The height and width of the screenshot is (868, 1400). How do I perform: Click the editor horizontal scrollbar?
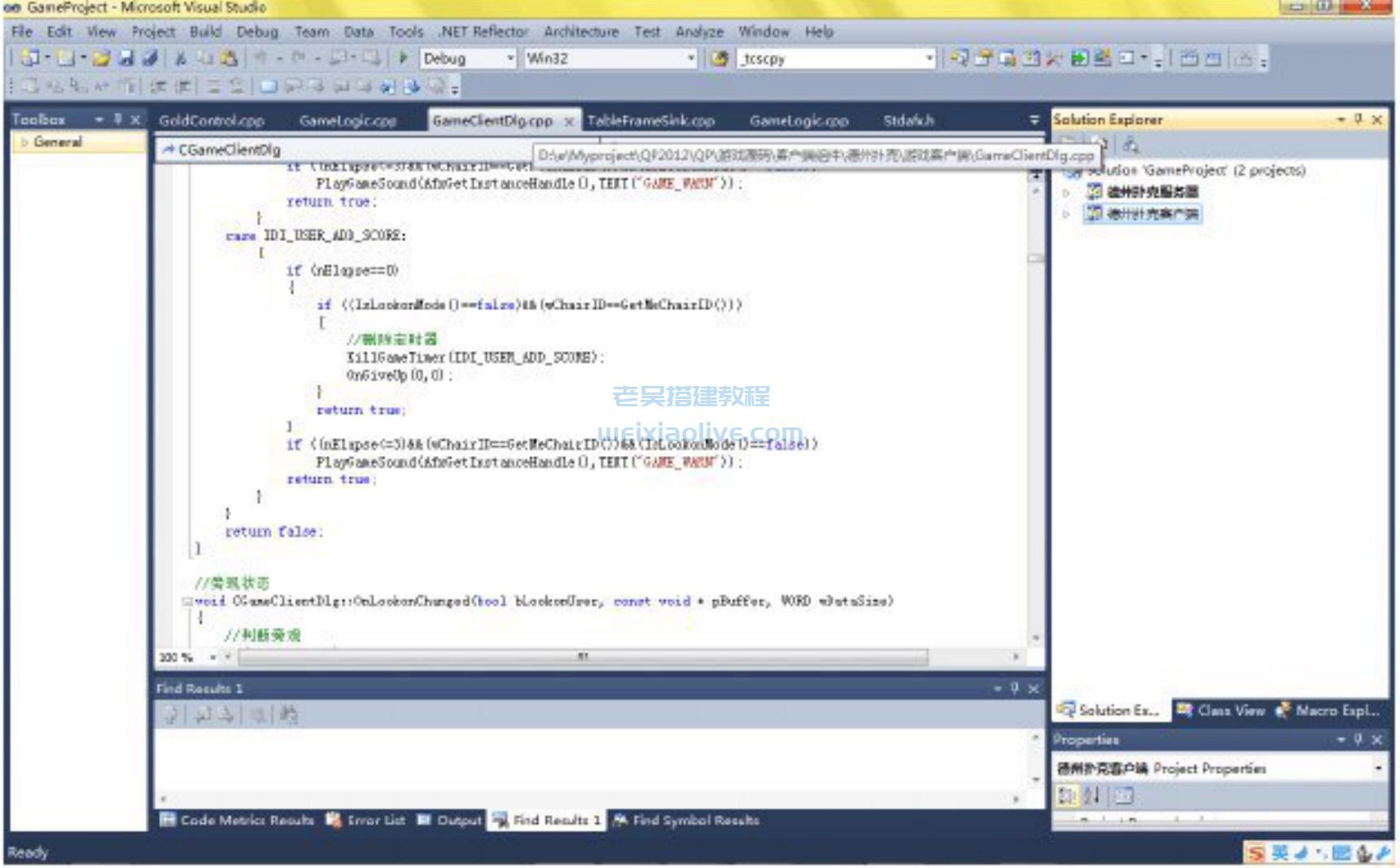coord(581,656)
